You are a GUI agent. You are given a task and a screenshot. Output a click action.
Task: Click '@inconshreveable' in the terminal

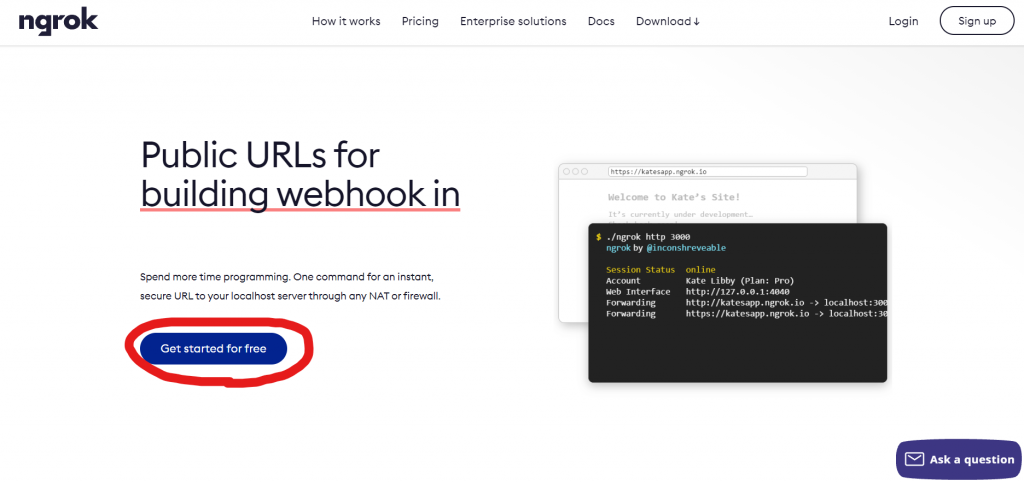(686, 248)
